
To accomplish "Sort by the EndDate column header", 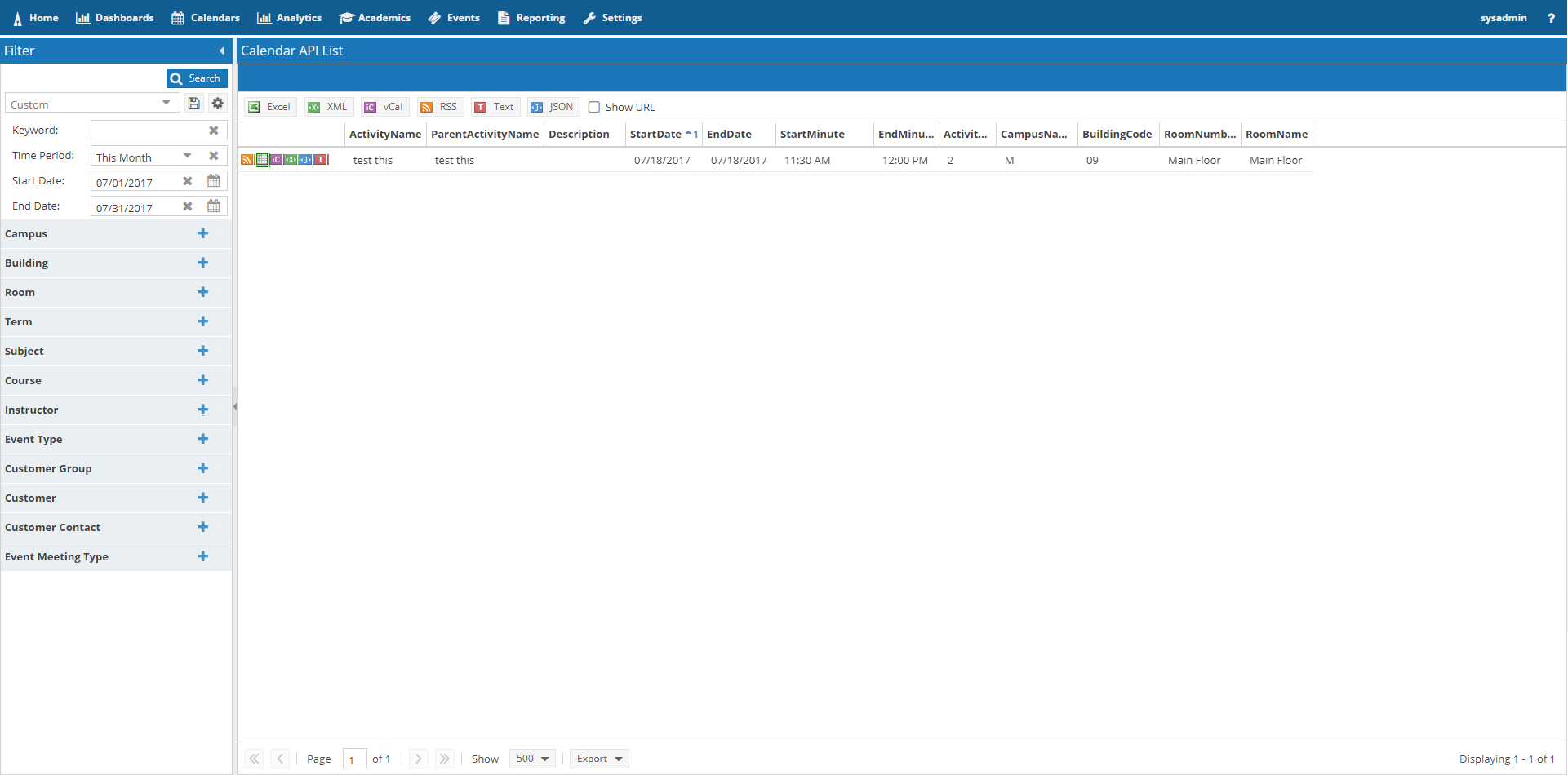I will pos(739,134).
